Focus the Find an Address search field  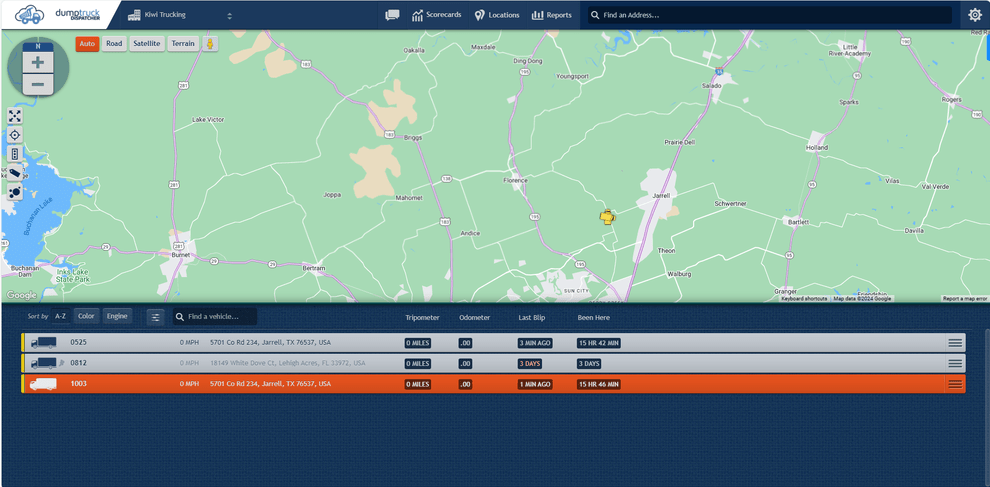click(770, 15)
